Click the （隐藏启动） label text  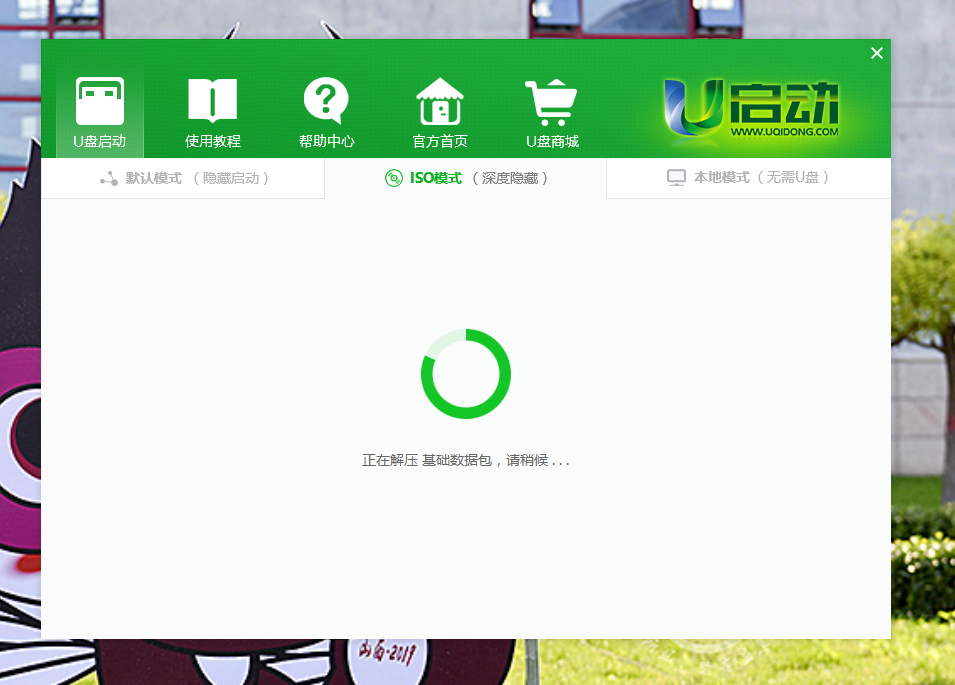[x=231, y=178]
